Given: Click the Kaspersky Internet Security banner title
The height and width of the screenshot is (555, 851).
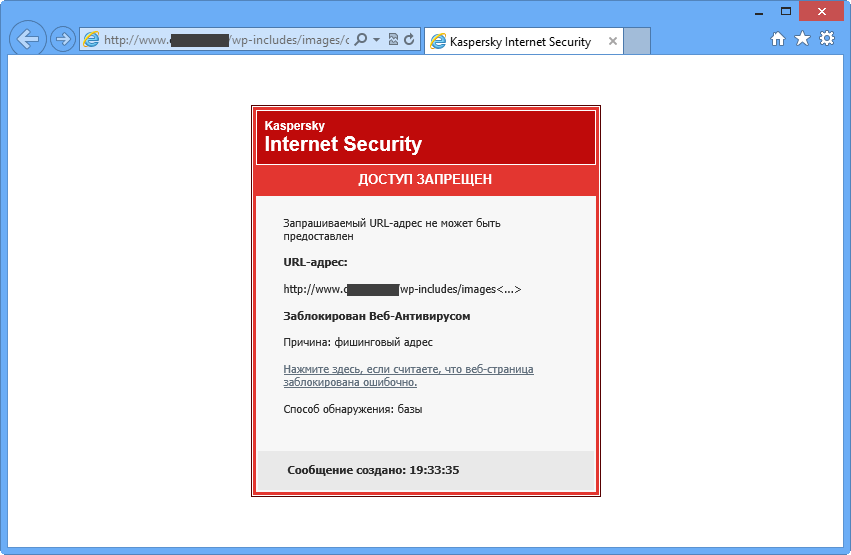Looking at the screenshot, I should pos(343,137).
